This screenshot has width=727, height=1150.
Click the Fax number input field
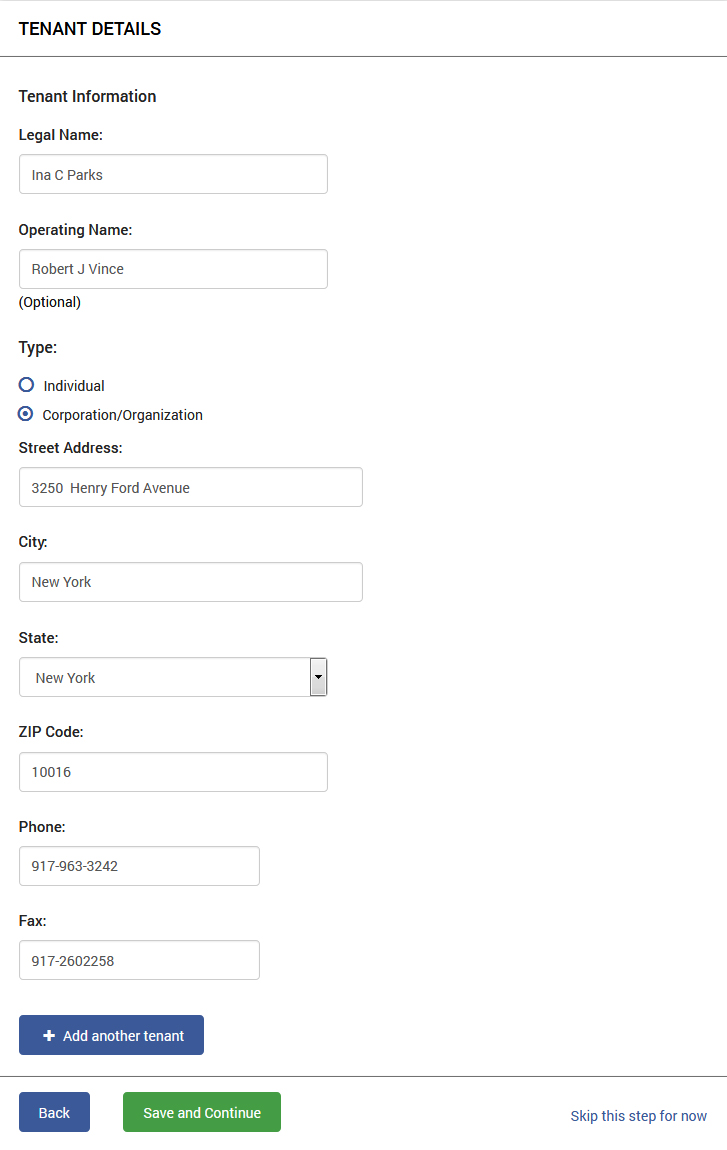139,960
